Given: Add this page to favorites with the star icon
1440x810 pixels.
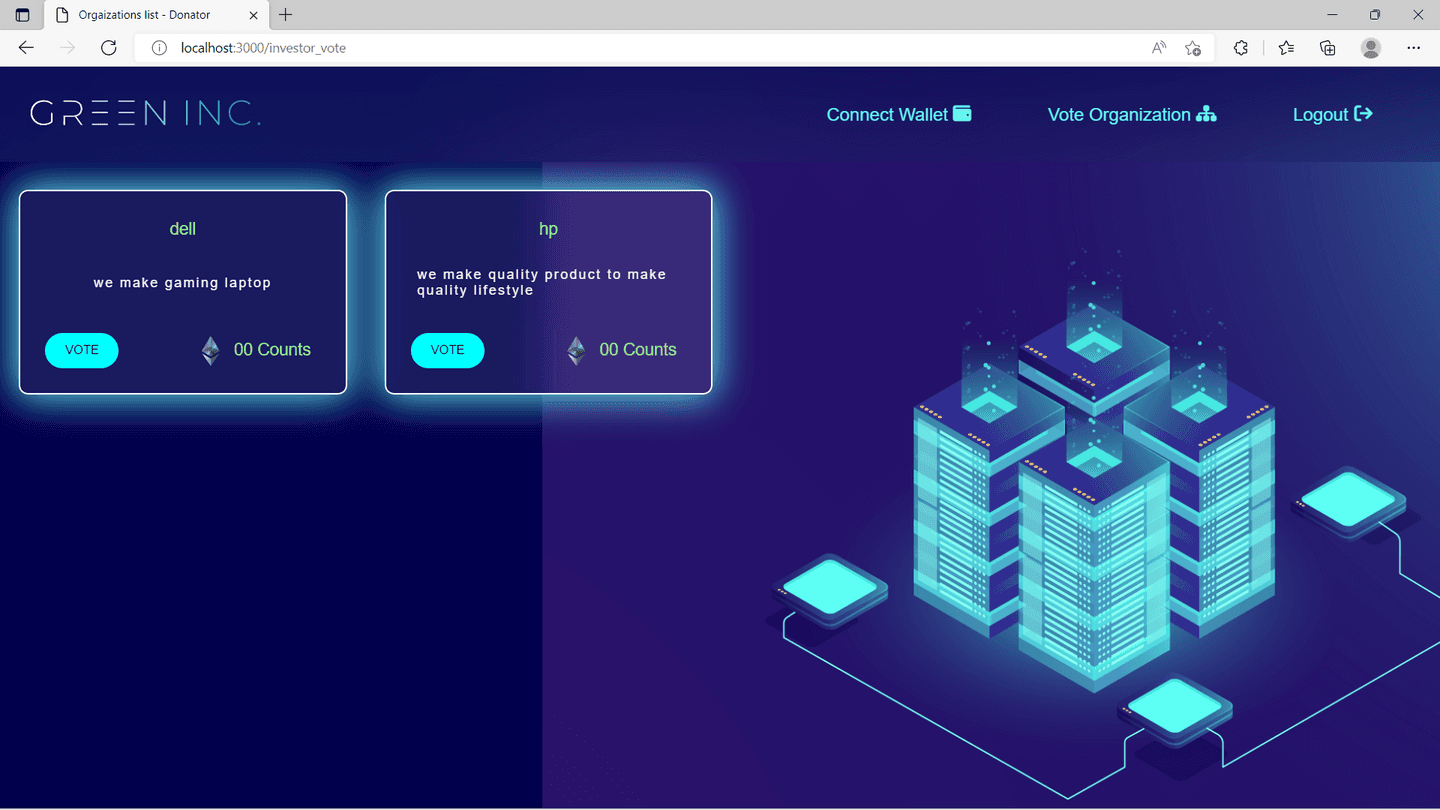Looking at the screenshot, I should point(1193,47).
